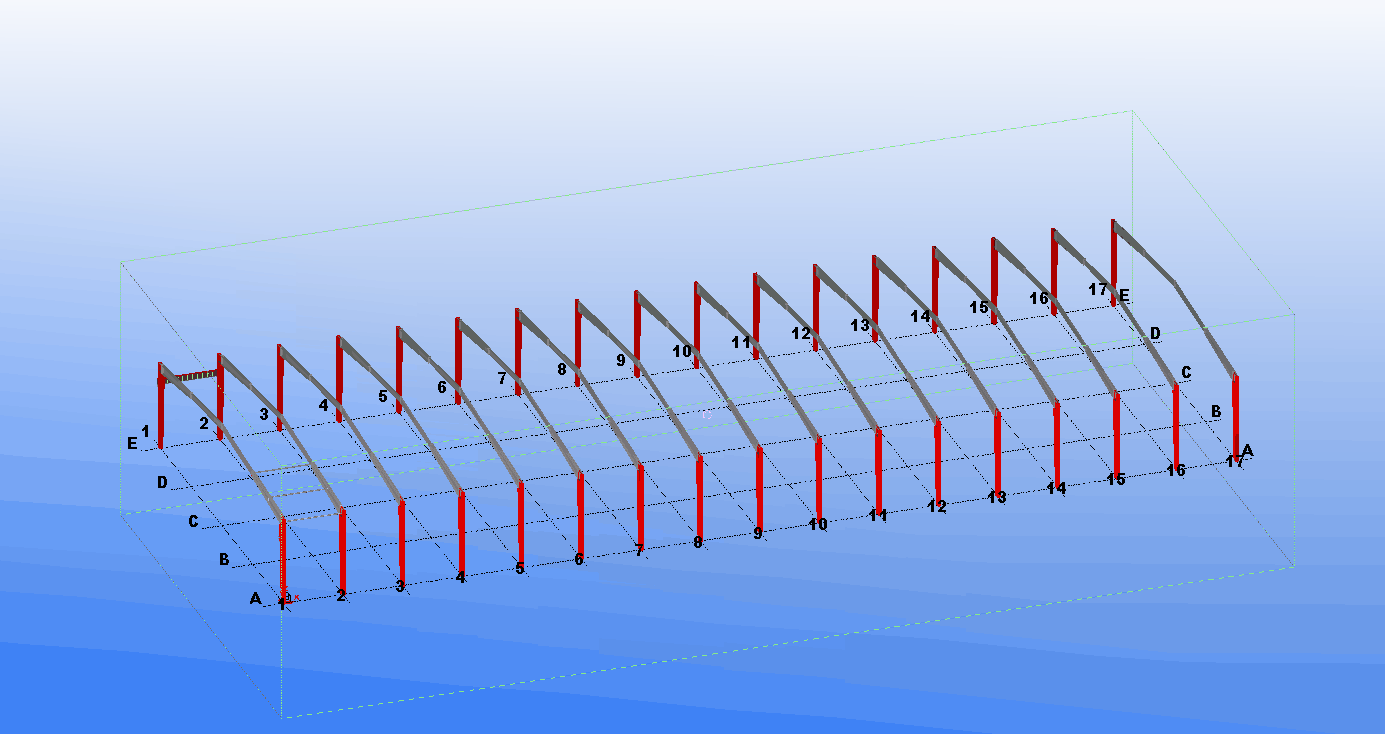The width and height of the screenshot is (1385, 734).
Task: Click grid label 7 on the line-A side
Action: [639, 551]
